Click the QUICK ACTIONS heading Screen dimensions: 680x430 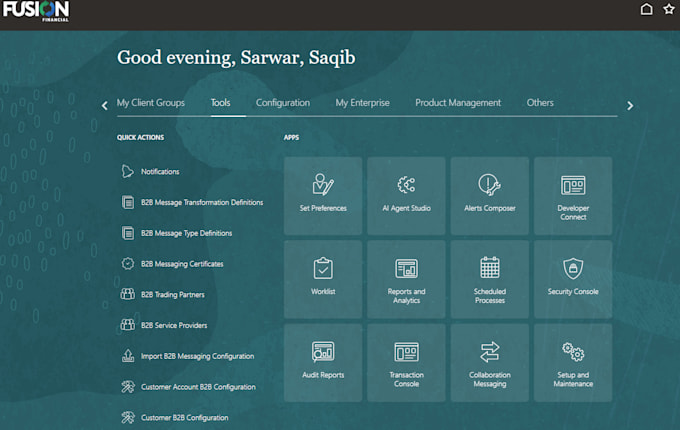click(x=141, y=137)
